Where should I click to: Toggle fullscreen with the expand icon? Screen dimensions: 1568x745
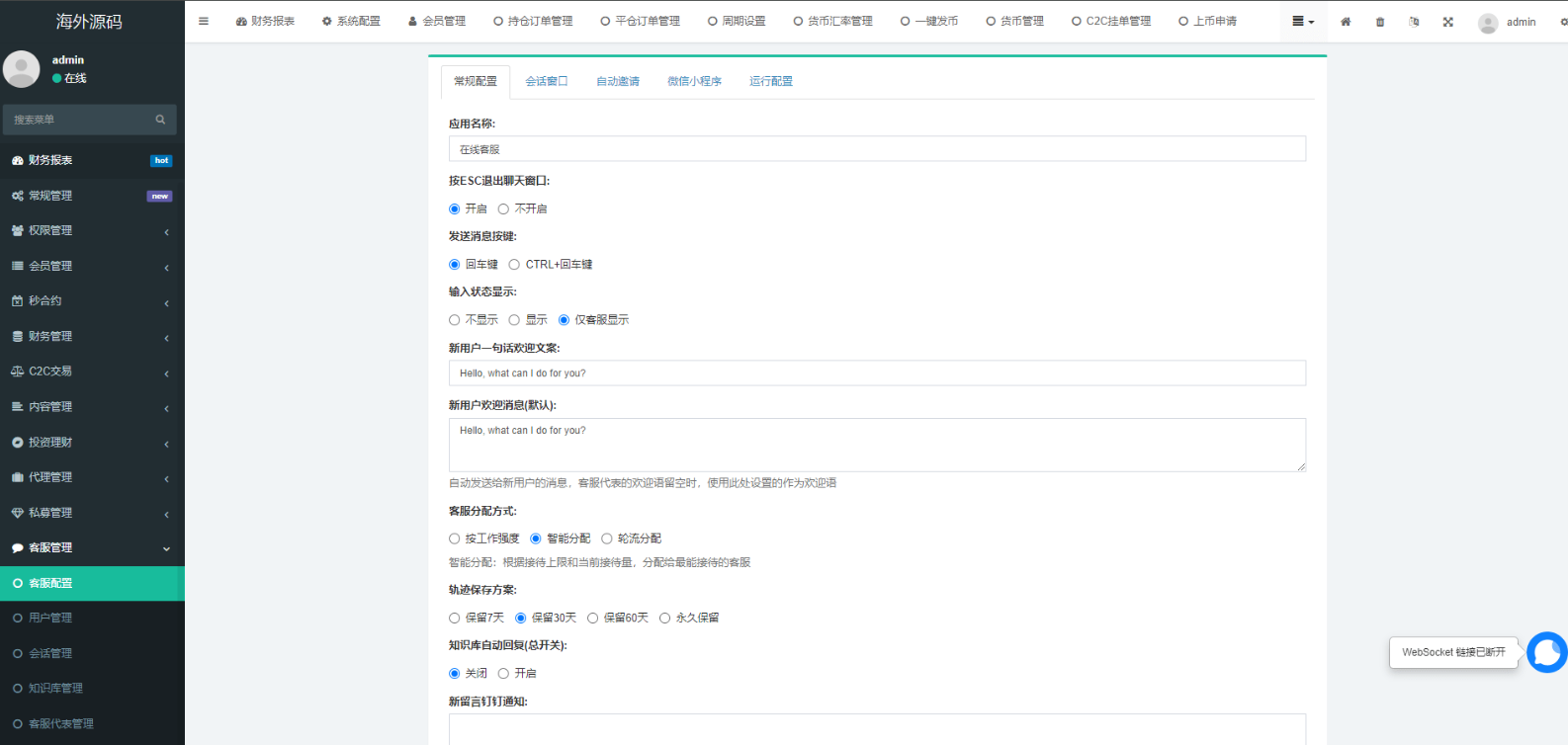coord(1447,22)
